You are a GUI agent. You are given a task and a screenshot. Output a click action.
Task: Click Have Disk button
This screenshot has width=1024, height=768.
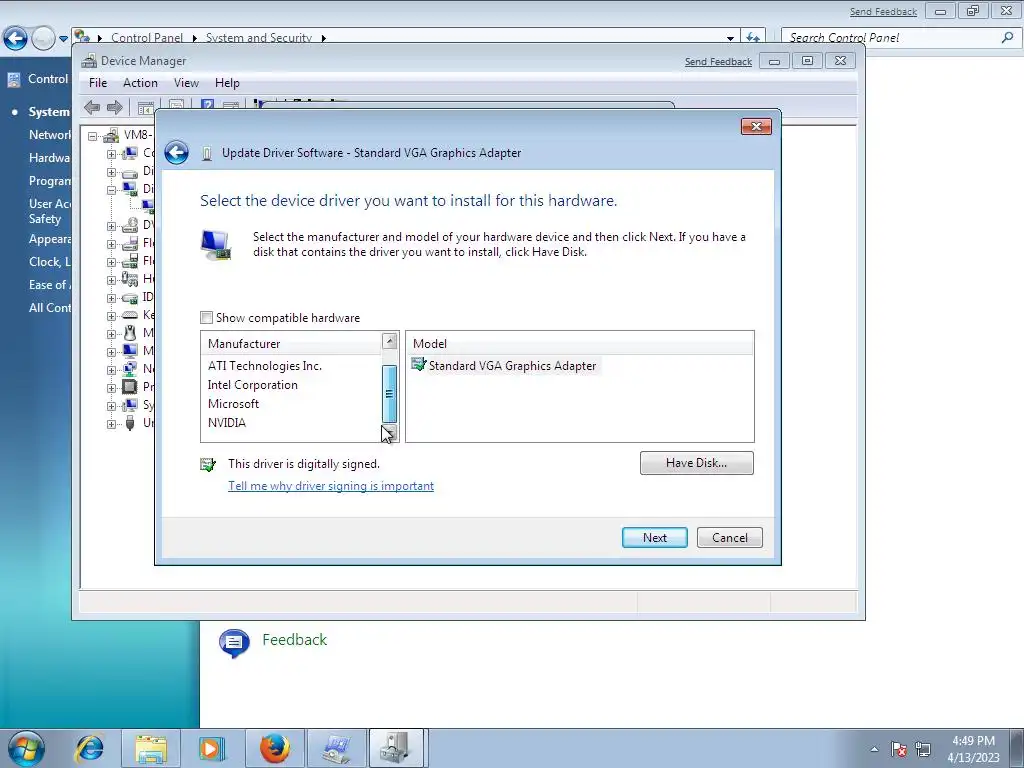[x=697, y=463]
